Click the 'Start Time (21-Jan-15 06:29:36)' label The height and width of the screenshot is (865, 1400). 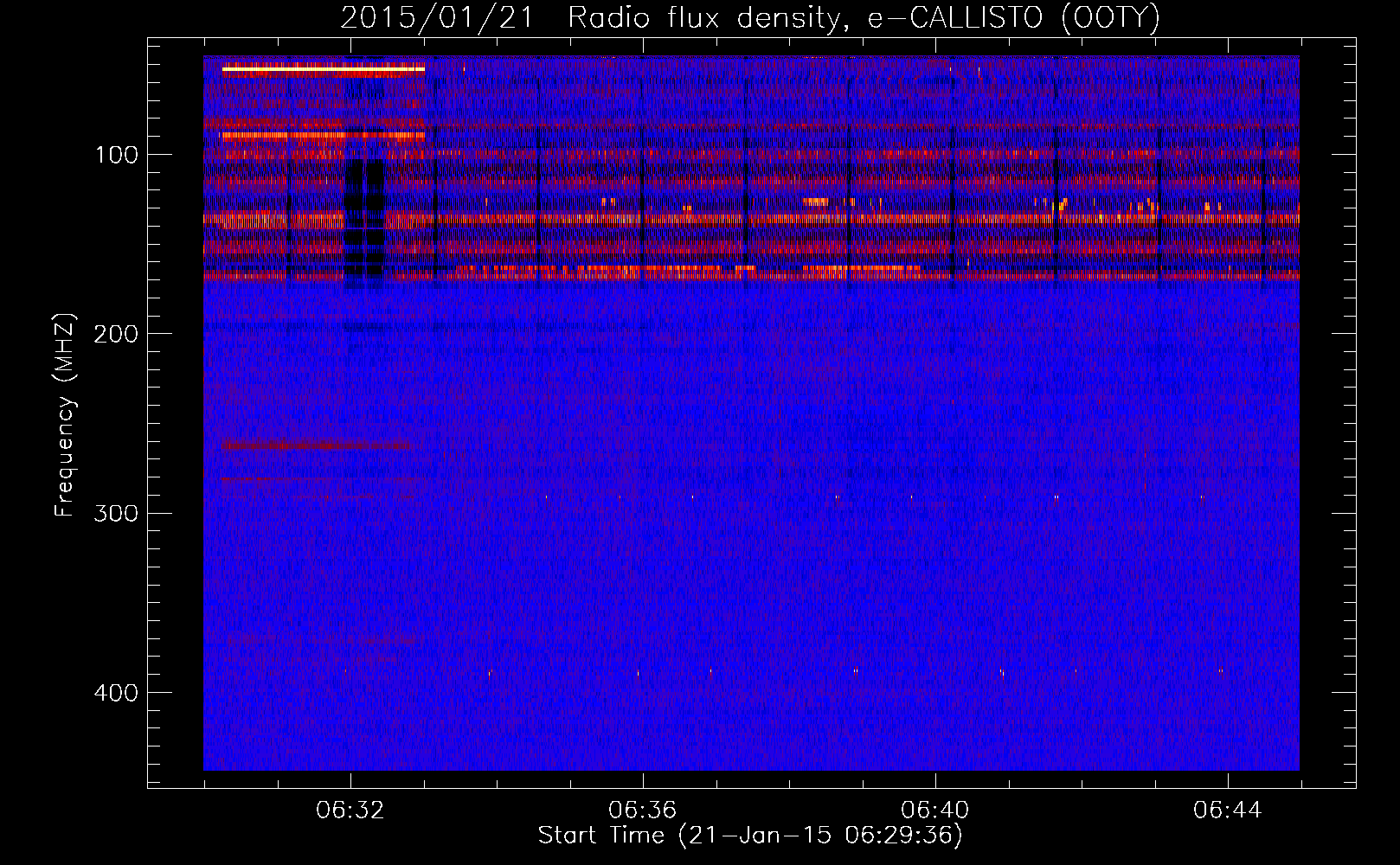(x=750, y=836)
